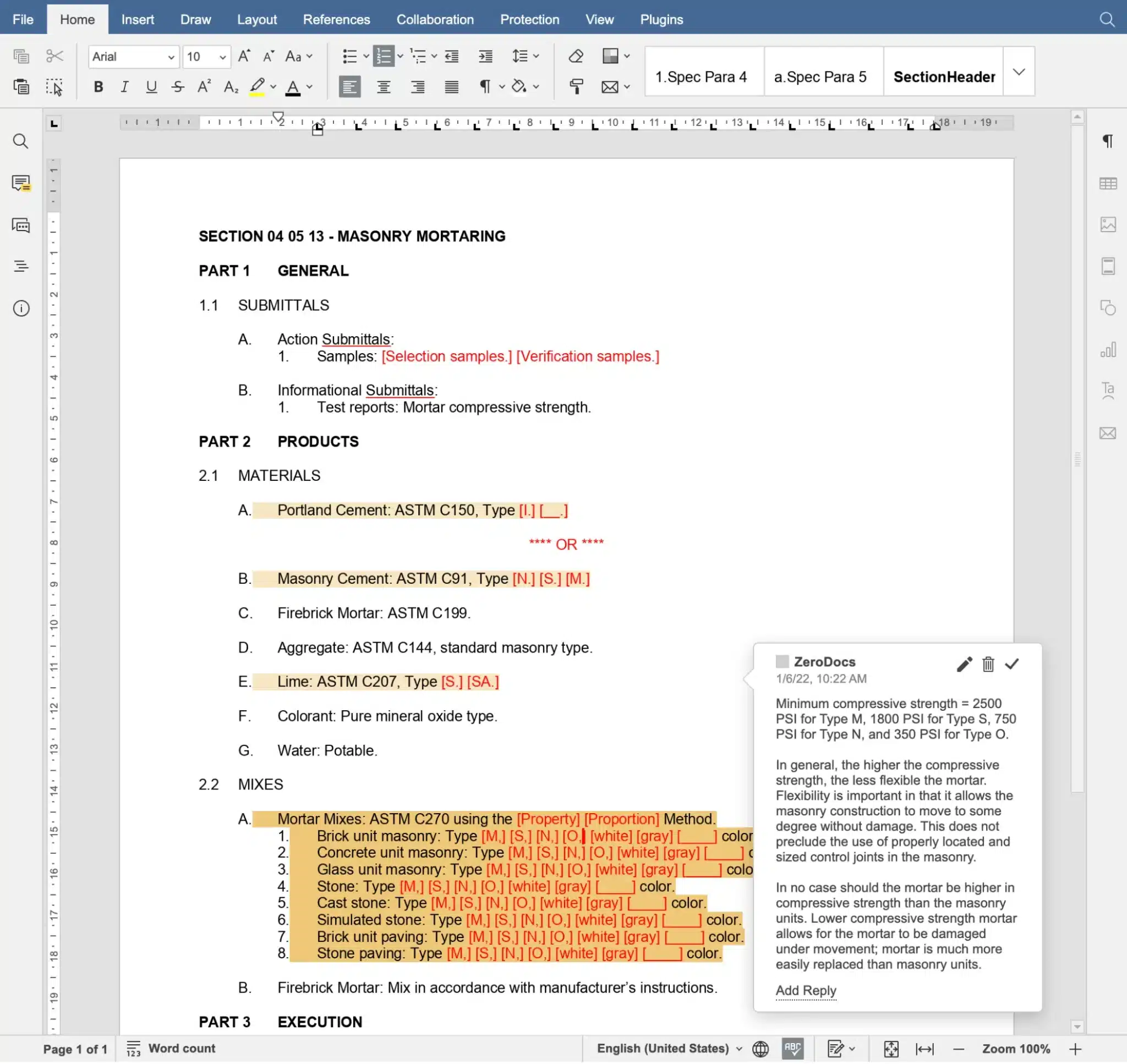Switch to the References ribbon tab
The height and width of the screenshot is (1064, 1127).
336,19
